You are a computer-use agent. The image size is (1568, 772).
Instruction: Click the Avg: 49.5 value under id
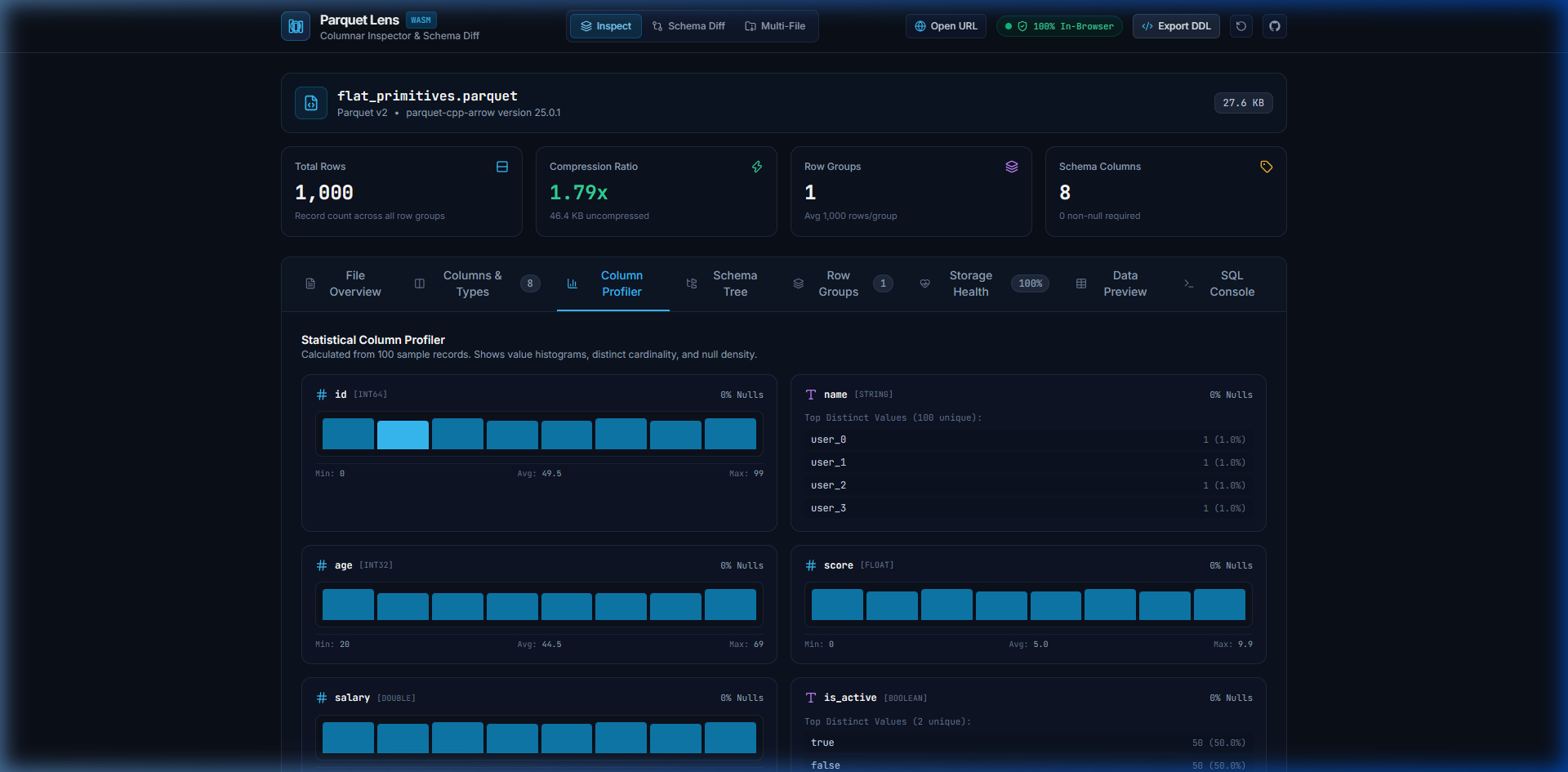[x=539, y=474]
